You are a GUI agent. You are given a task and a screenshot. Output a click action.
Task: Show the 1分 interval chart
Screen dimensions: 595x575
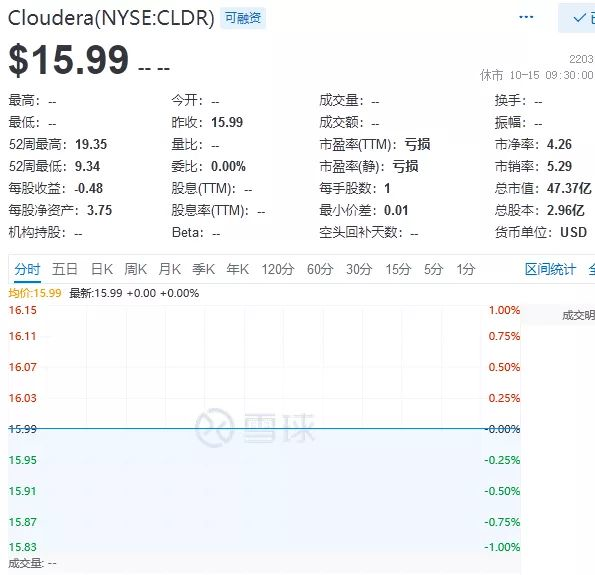click(466, 269)
